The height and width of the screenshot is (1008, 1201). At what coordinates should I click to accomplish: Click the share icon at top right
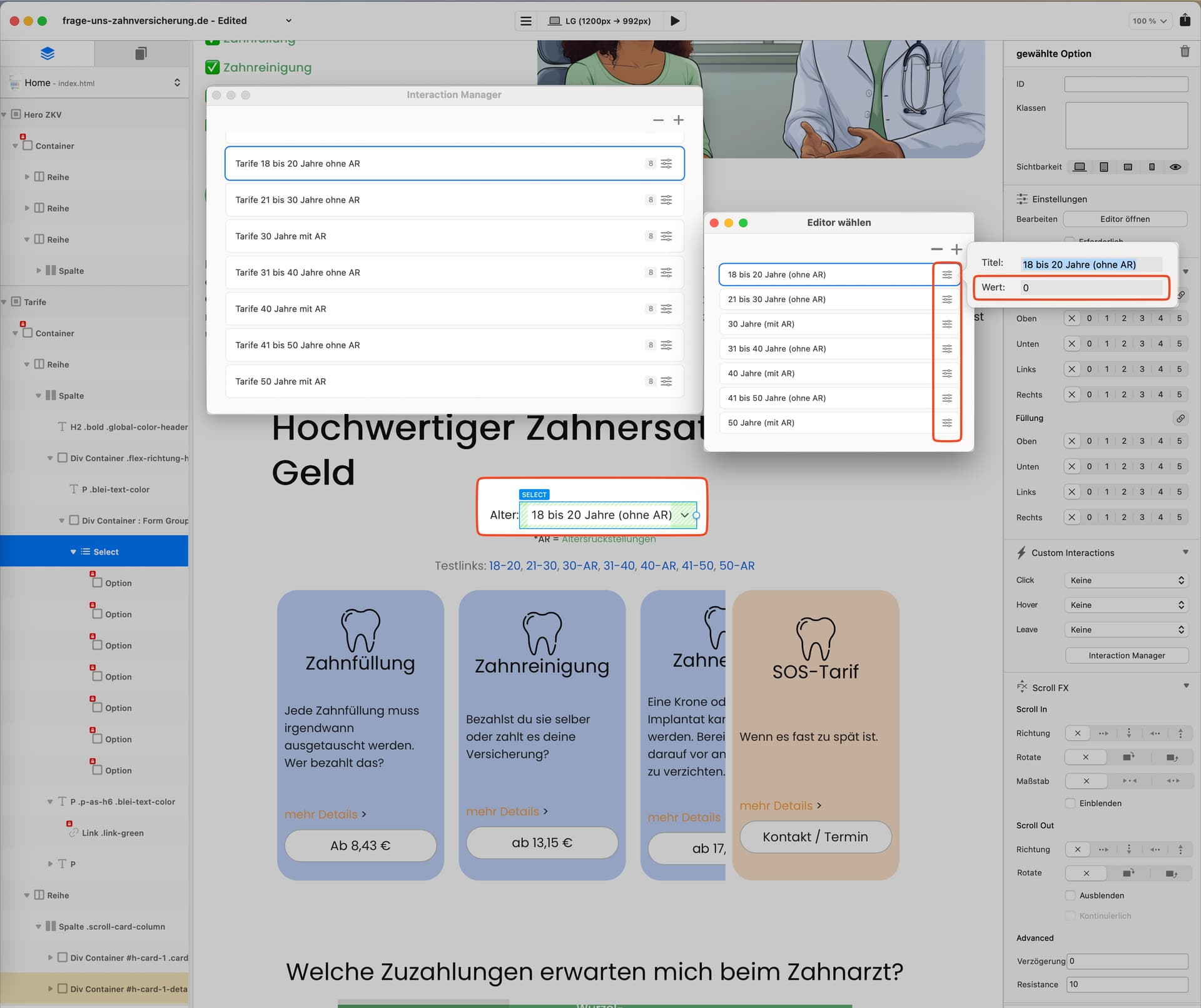(1185, 20)
